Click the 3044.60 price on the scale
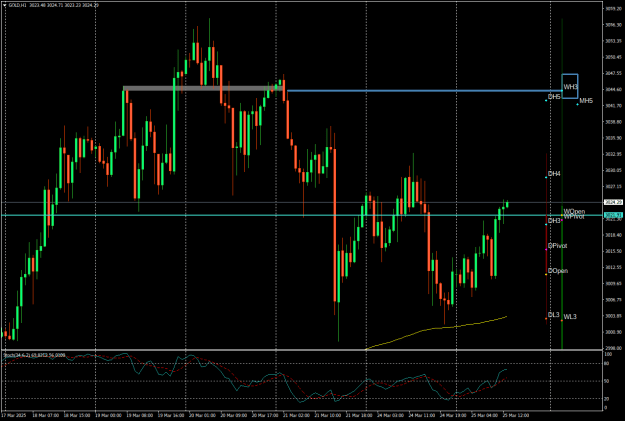 pos(613,89)
